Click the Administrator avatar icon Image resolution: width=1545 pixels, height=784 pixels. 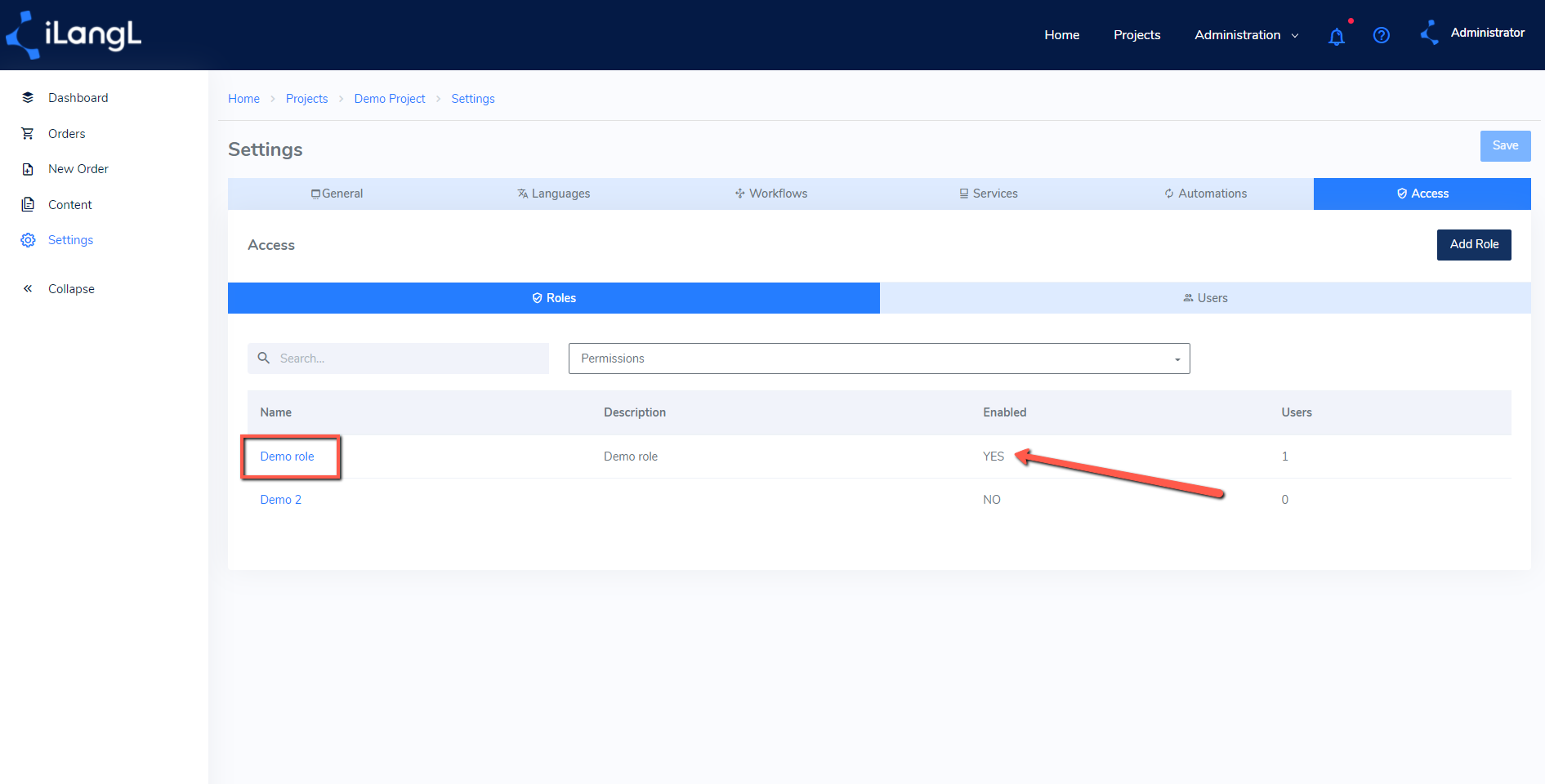(1430, 33)
